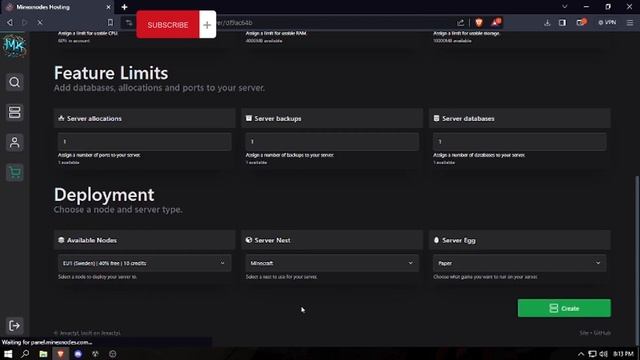Viewport: 640px width, 360px height.
Task: Close the Minesnodes Hosting tab
Action: (108, 7)
